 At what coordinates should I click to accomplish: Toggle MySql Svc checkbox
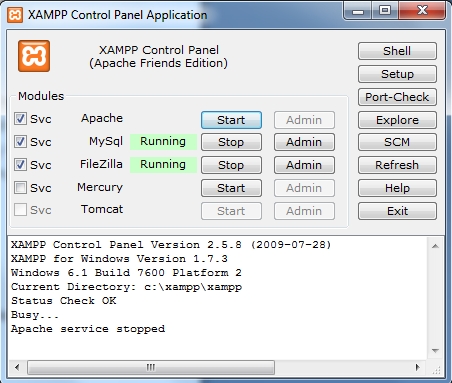pyautogui.click(x=20, y=142)
